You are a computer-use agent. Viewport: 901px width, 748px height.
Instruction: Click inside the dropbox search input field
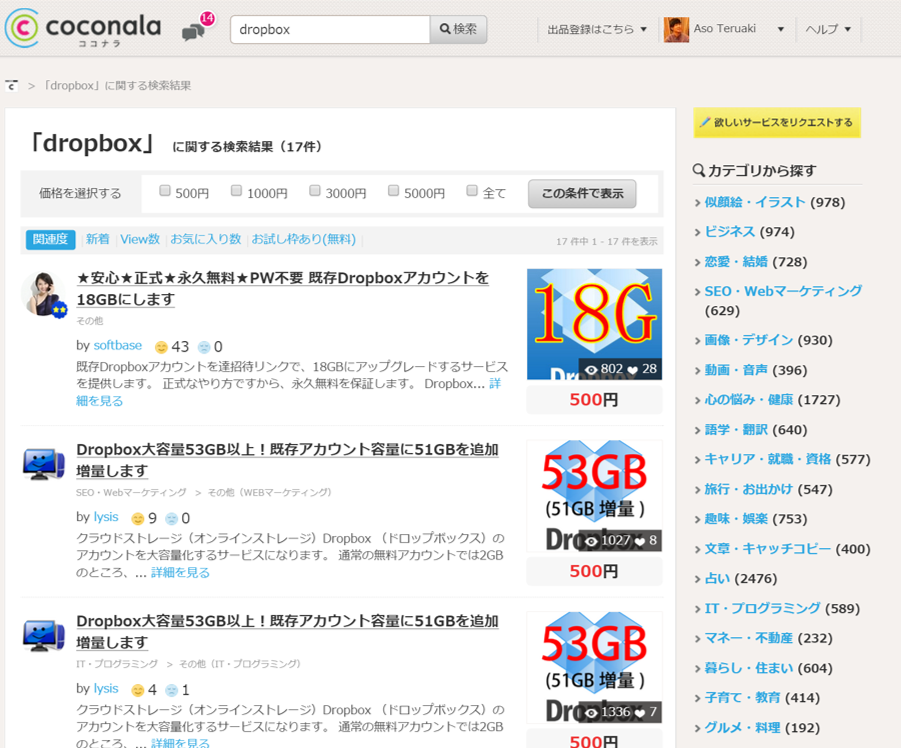pyautogui.click(x=330, y=29)
